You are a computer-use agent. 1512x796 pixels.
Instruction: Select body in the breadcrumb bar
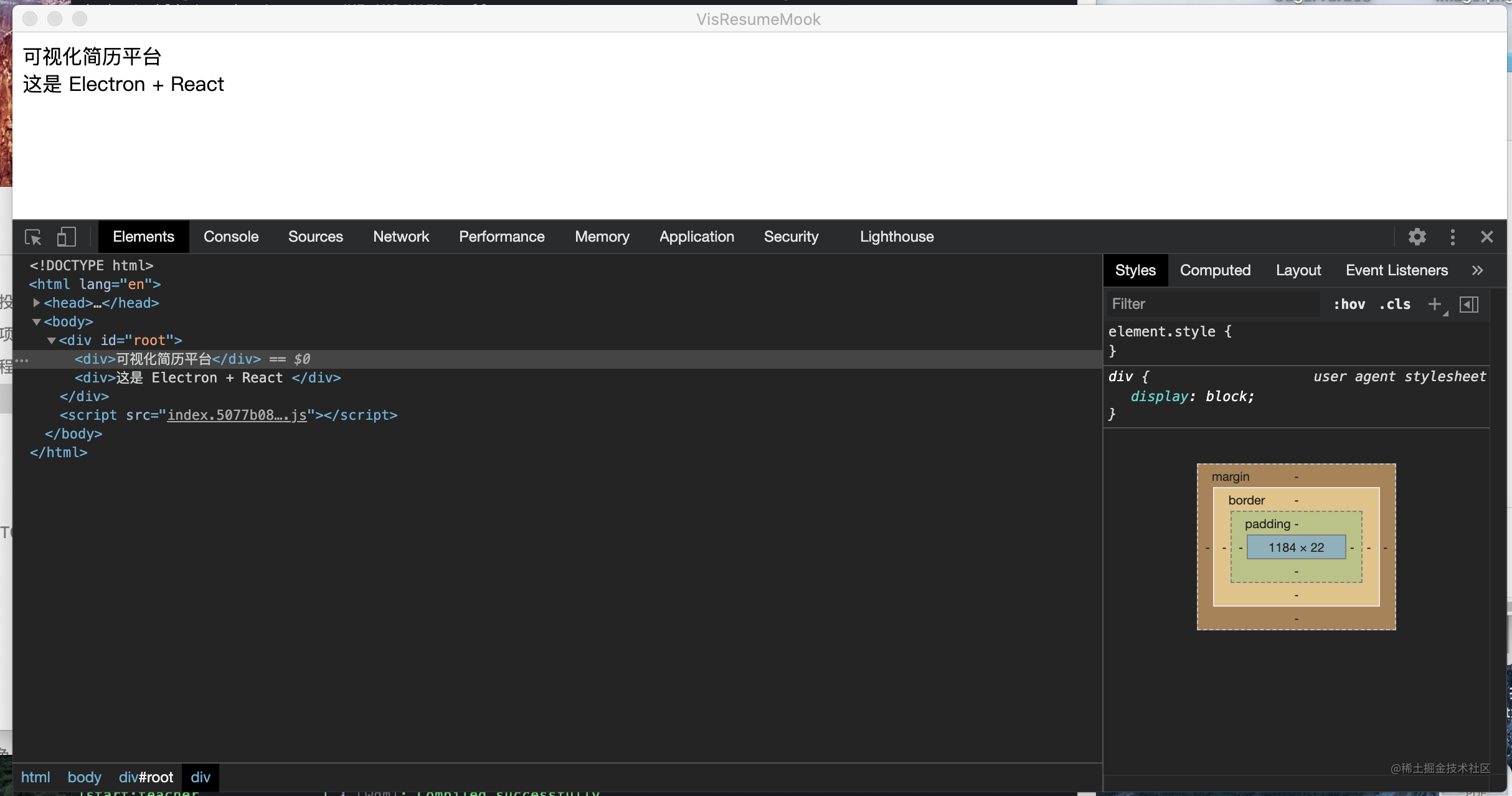click(84, 777)
